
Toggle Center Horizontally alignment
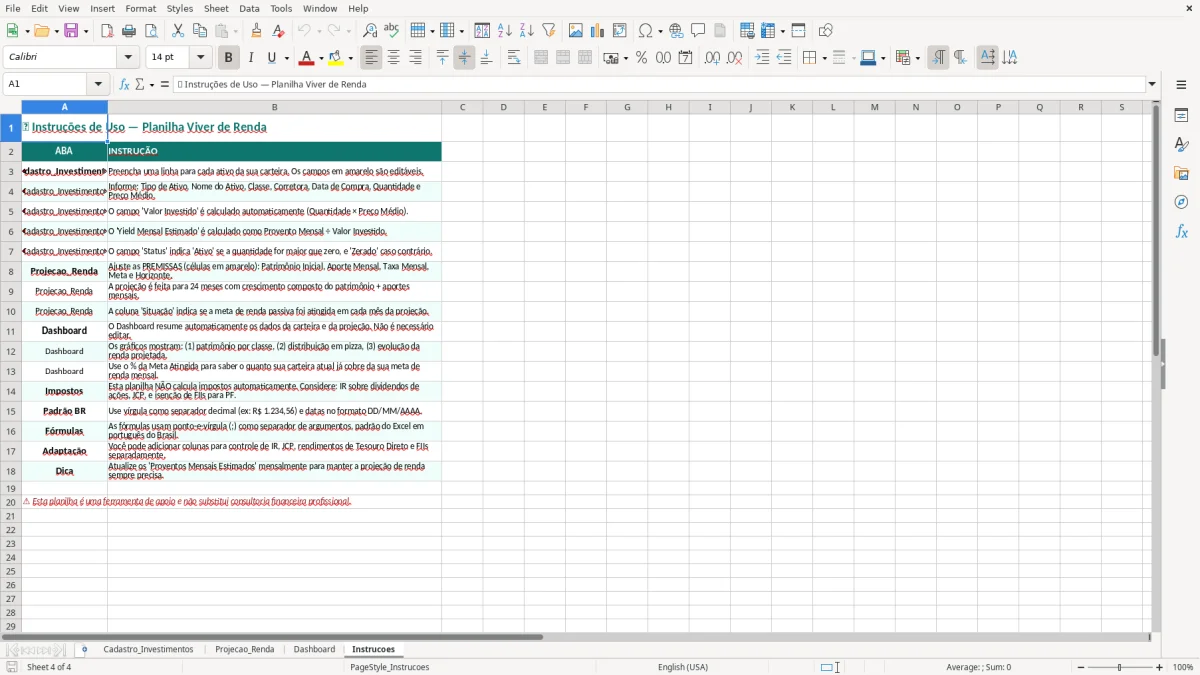393,58
